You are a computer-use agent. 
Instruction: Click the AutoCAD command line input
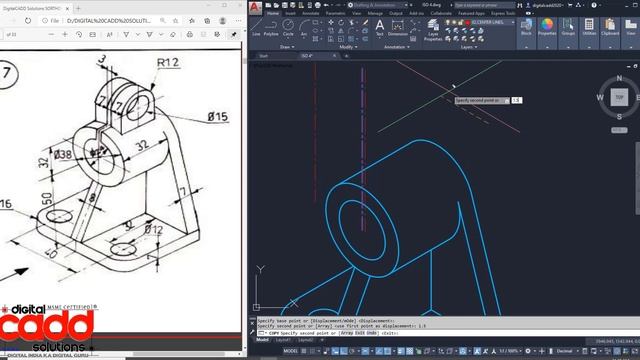[447, 333]
